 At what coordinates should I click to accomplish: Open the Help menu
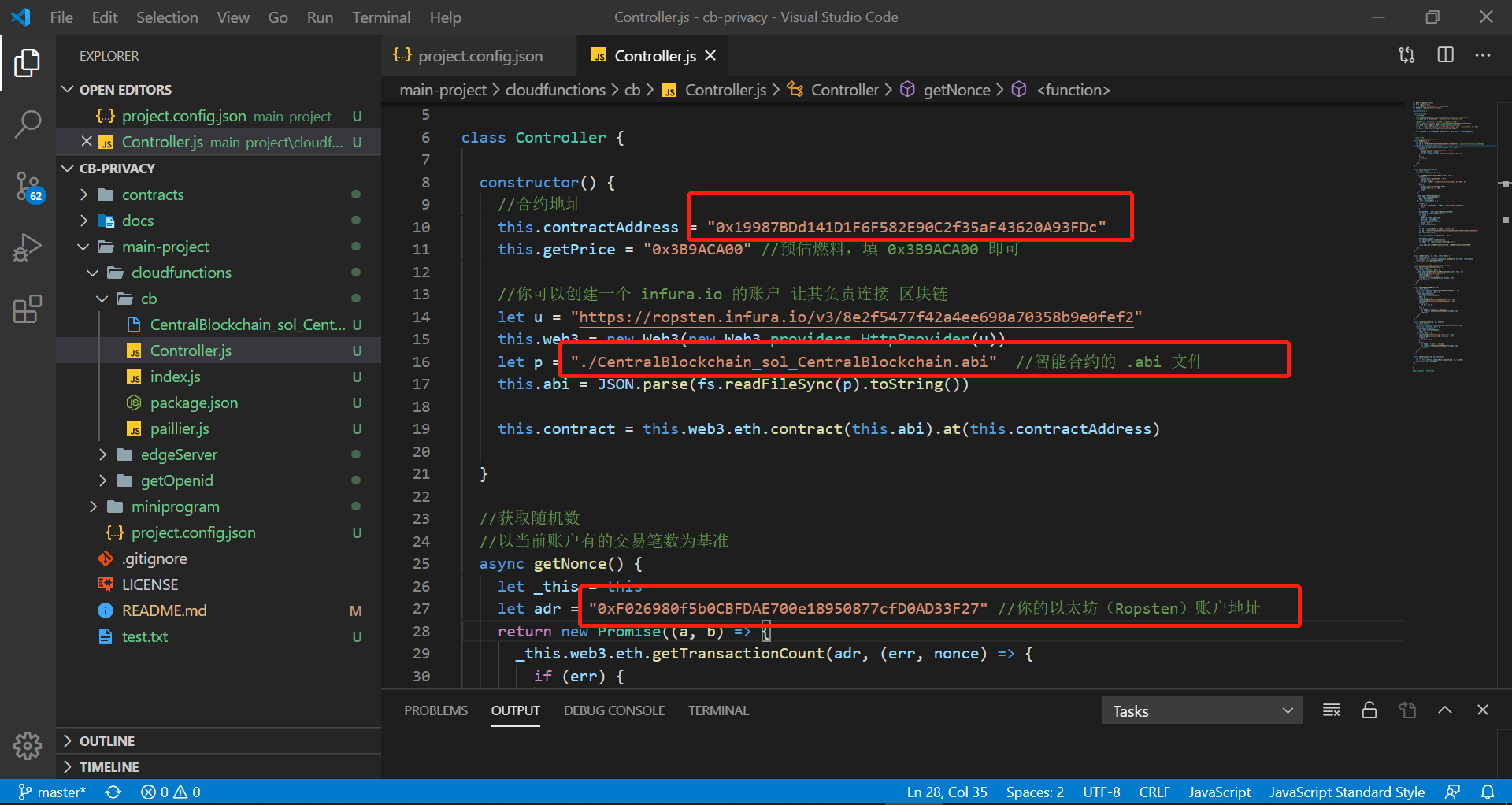tap(445, 17)
